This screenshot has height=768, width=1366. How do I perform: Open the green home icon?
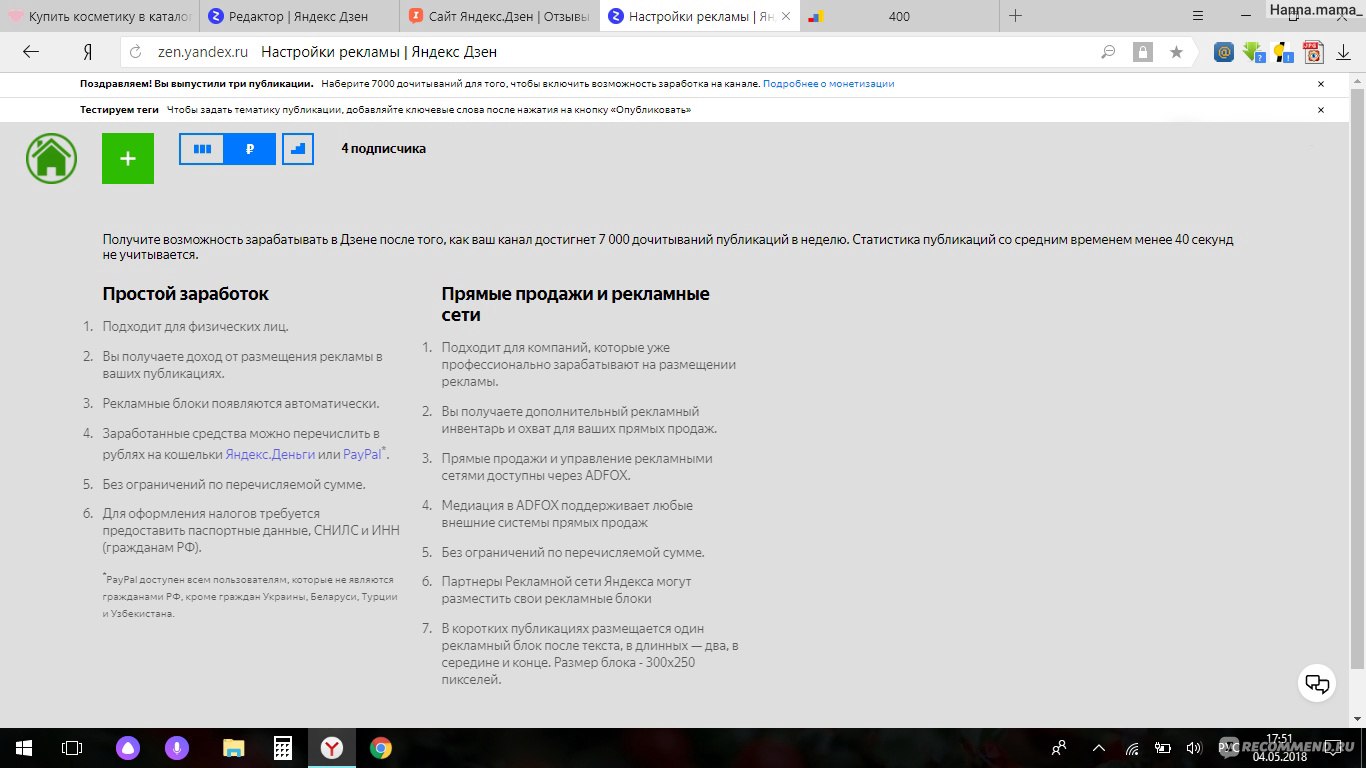click(52, 158)
